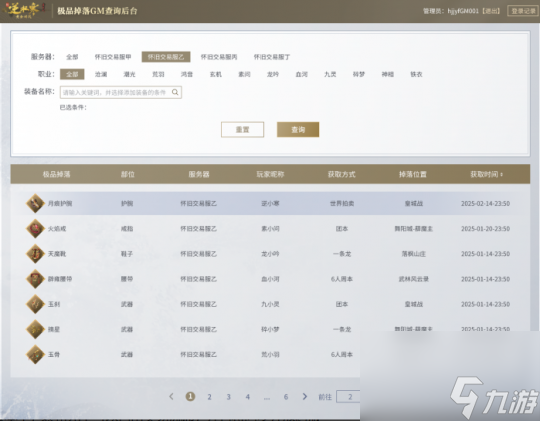Filter by profession 荒羽

click(158, 74)
